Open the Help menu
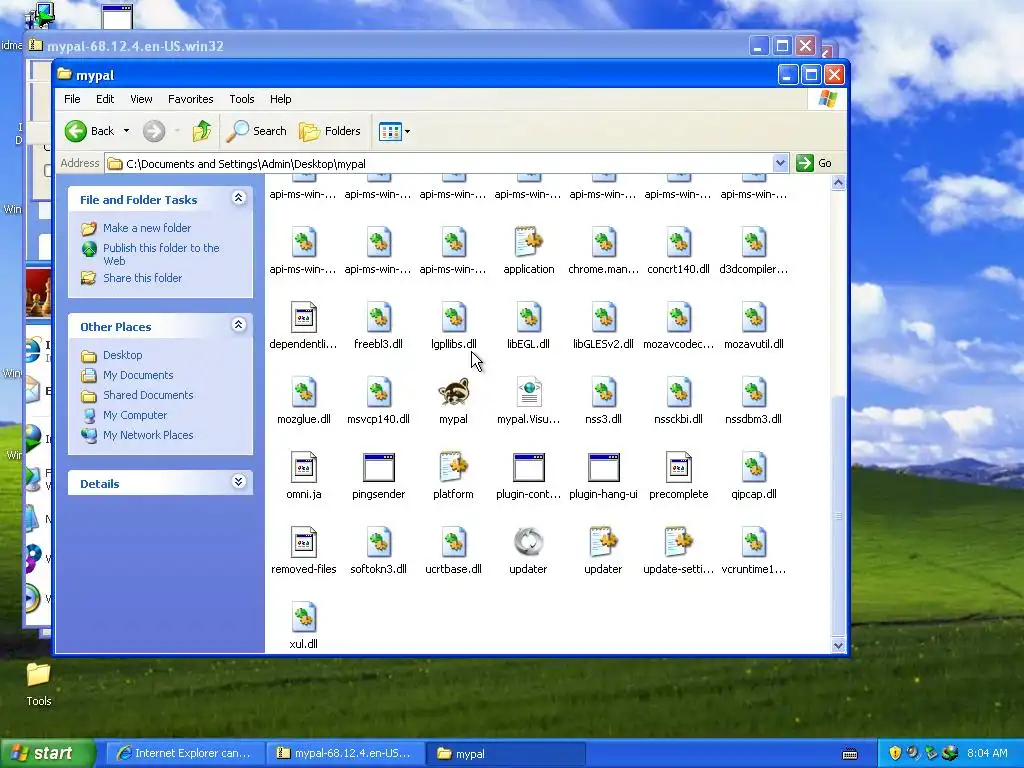 (x=281, y=99)
